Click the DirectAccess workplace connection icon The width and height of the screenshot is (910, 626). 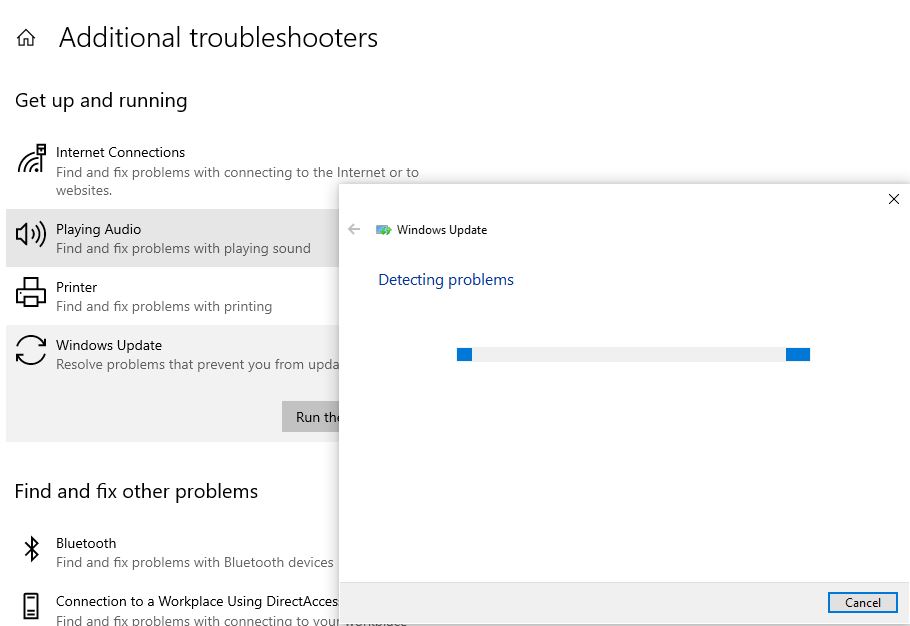click(x=31, y=605)
